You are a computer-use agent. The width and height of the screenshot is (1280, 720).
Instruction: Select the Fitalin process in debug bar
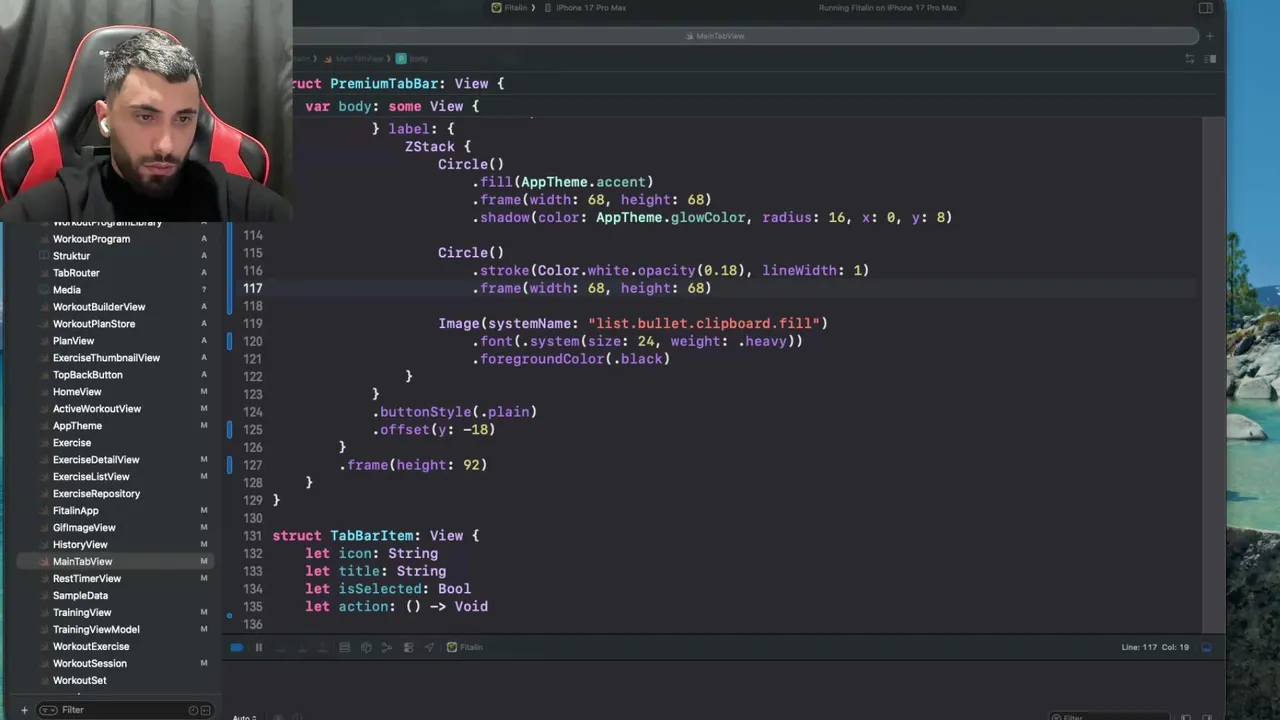point(465,648)
